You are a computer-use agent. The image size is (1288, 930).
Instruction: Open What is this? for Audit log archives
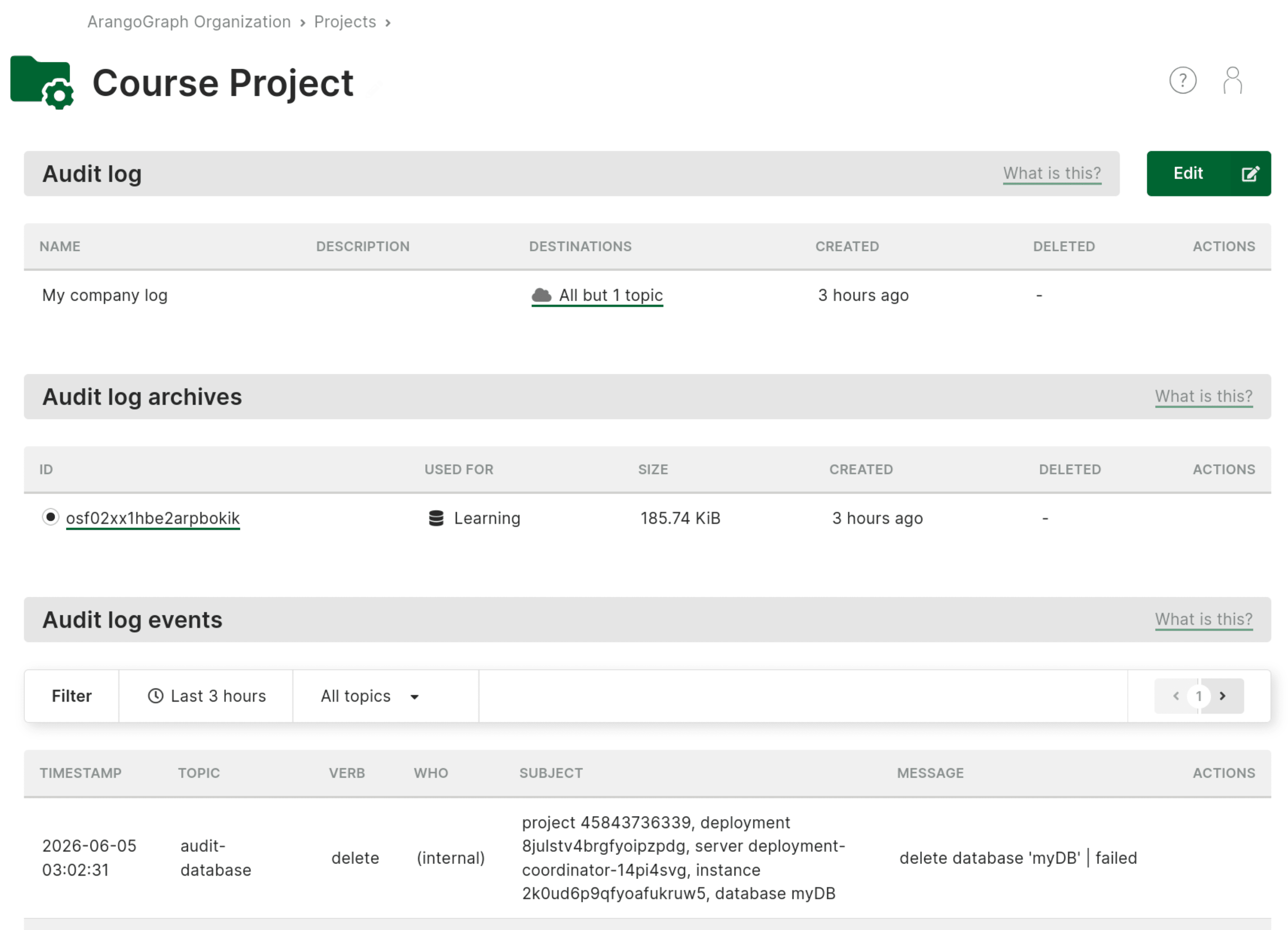pos(1203,396)
